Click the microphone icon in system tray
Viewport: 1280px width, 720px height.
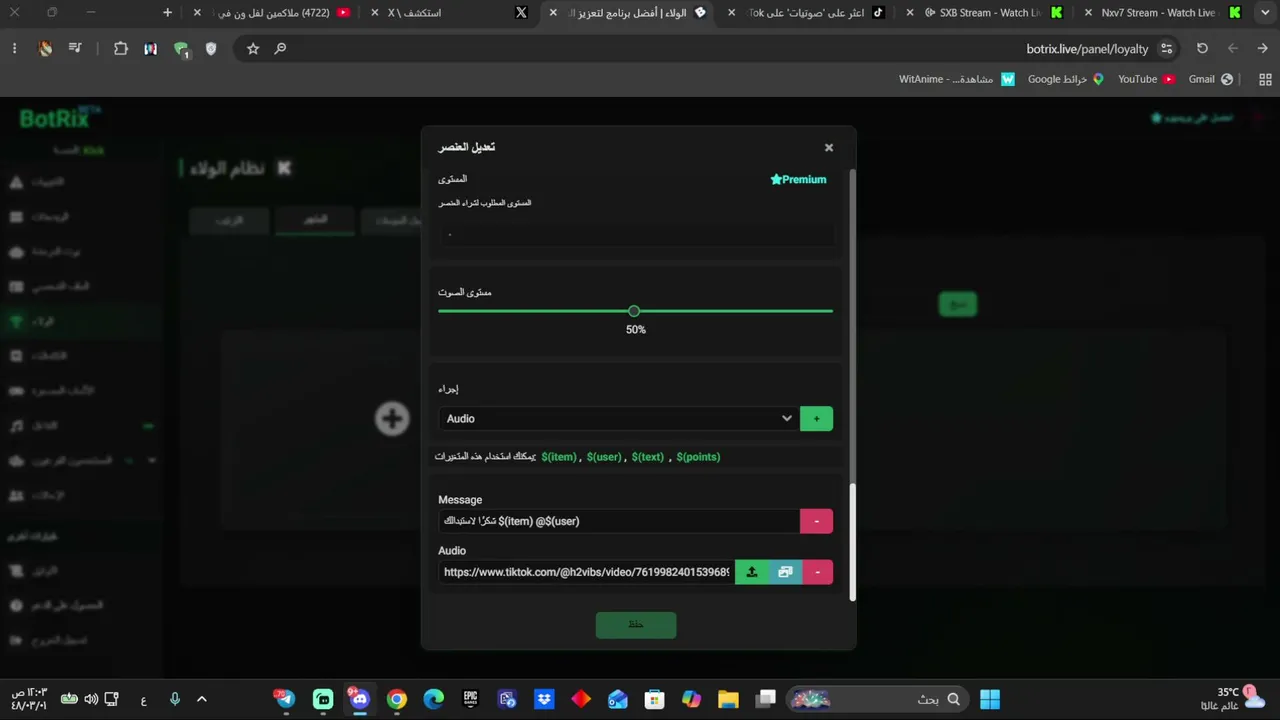174,699
